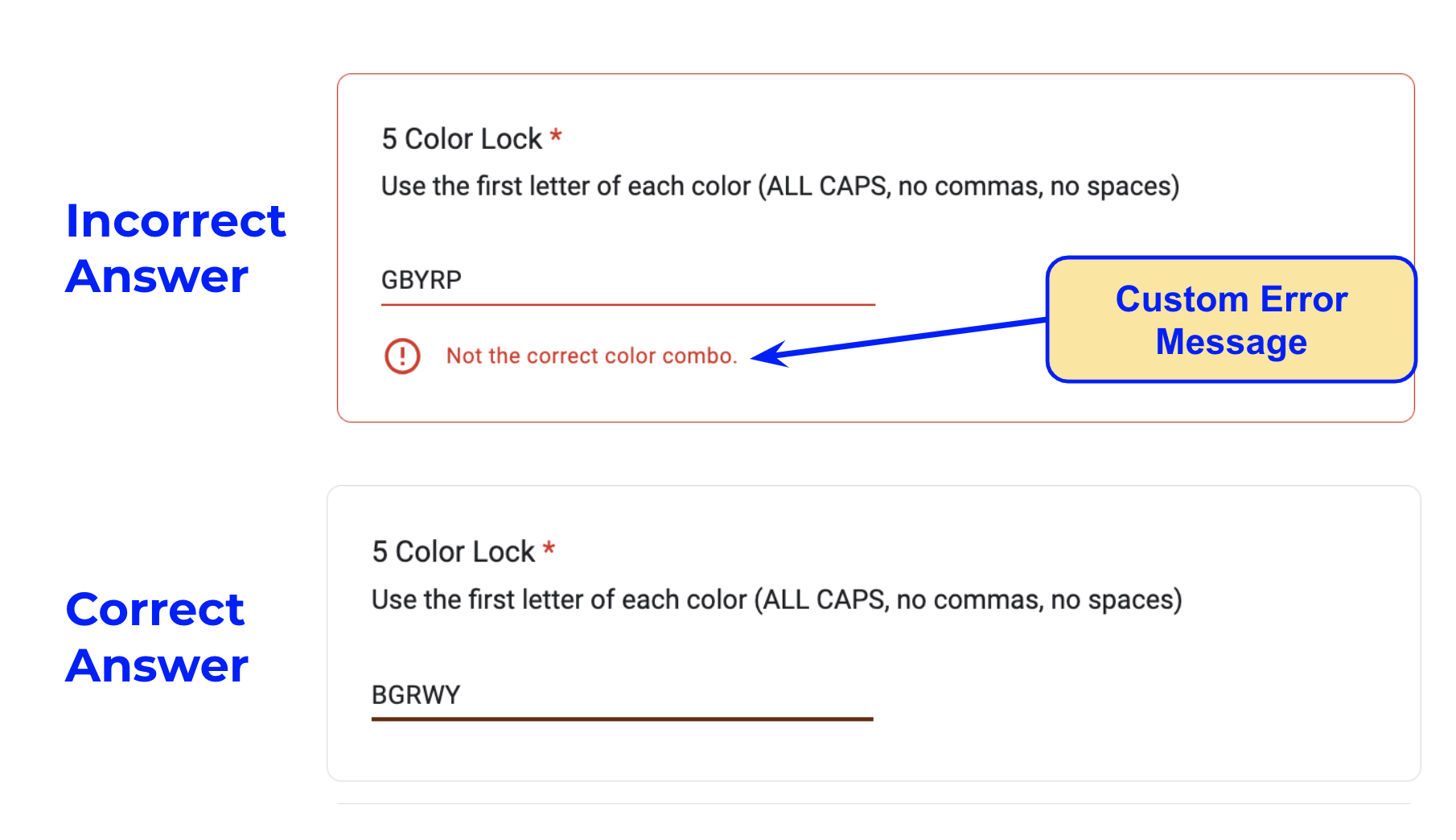Click the "5 Color Lock" title above BGRWY
1456x840 pixels.
[x=453, y=552]
